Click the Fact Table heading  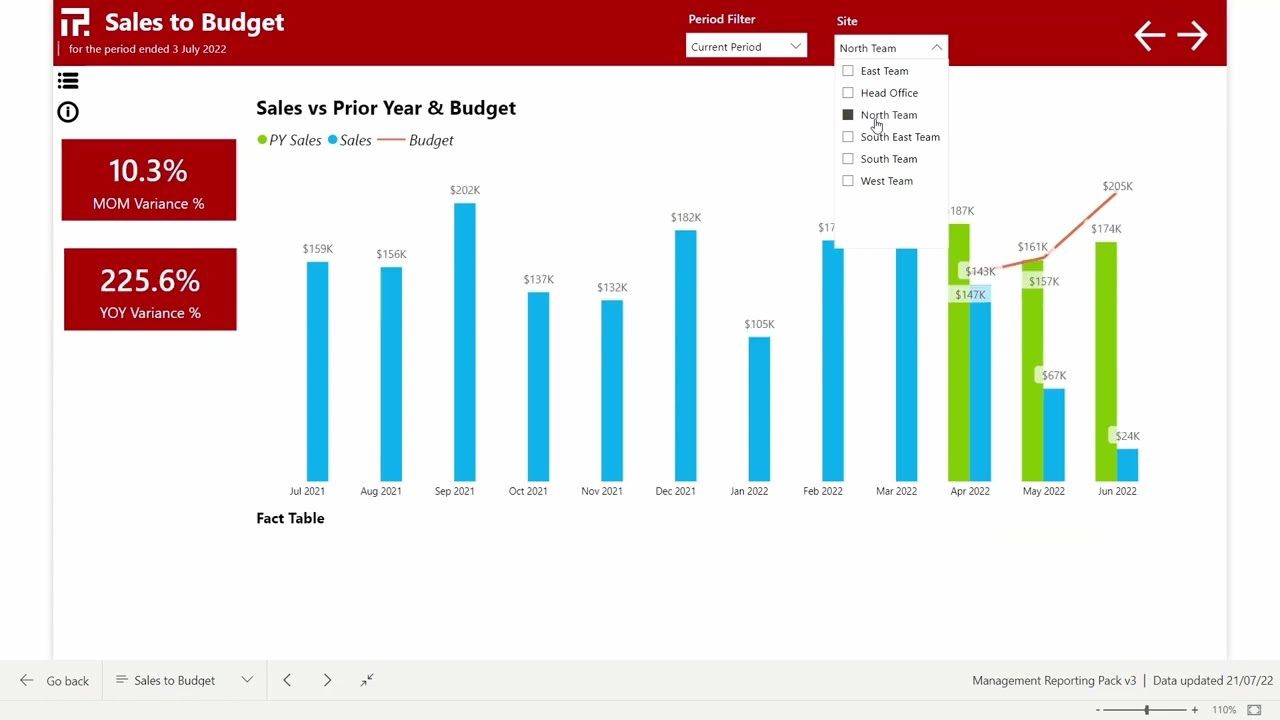(290, 518)
